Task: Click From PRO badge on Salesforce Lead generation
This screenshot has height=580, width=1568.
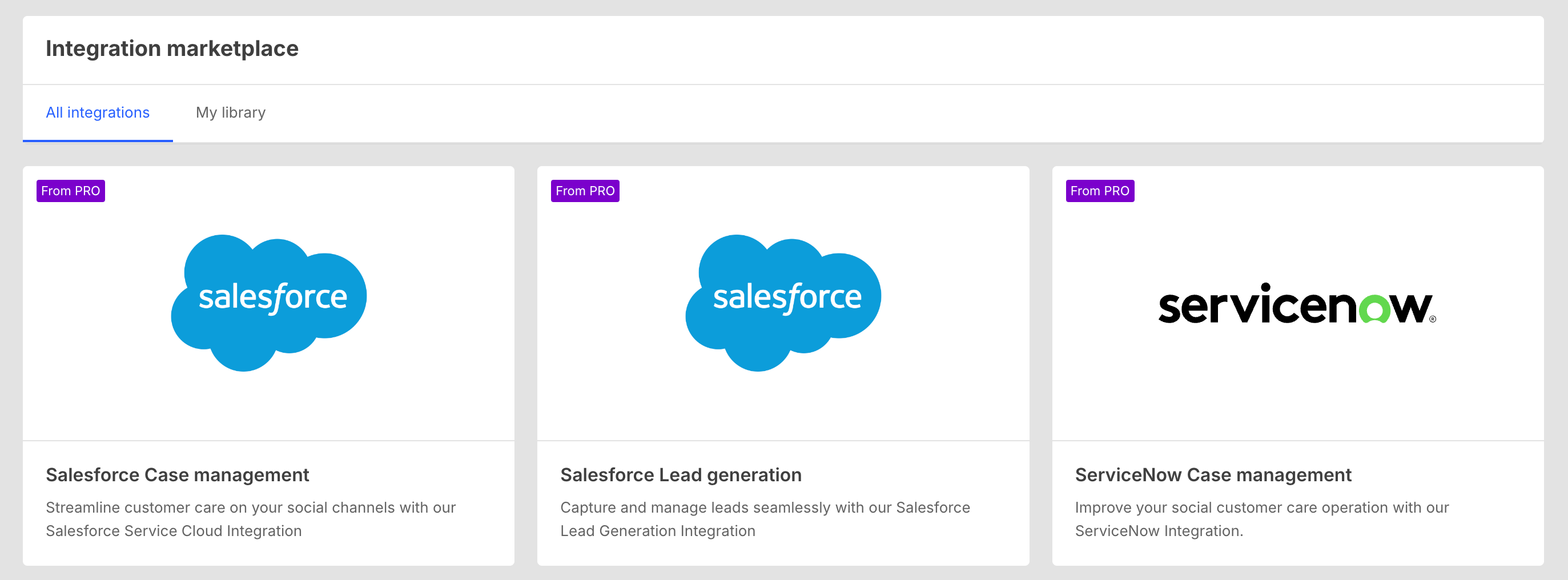Action: click(585, 191)
